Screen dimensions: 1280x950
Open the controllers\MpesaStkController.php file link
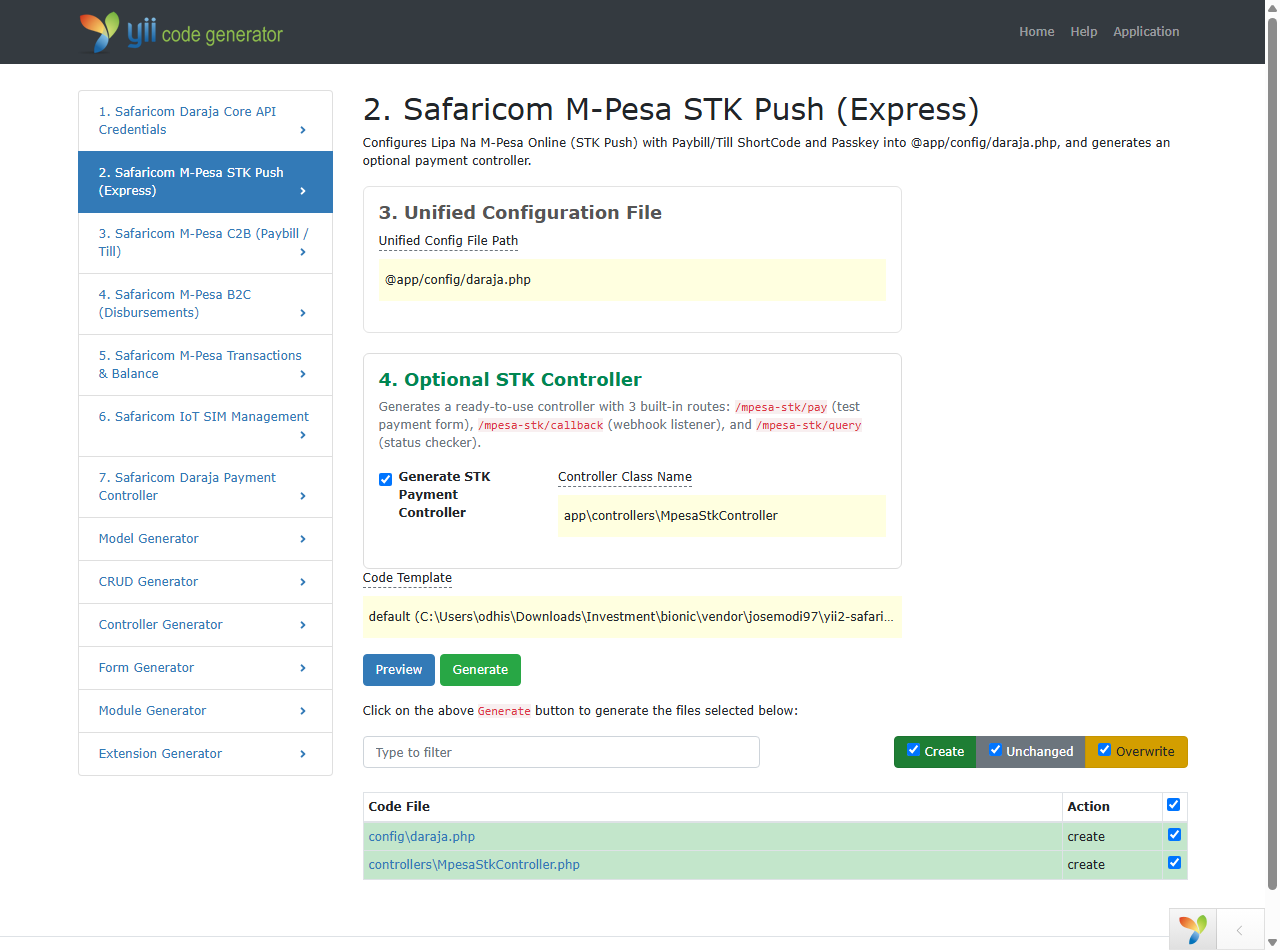[x=474, y=865]
